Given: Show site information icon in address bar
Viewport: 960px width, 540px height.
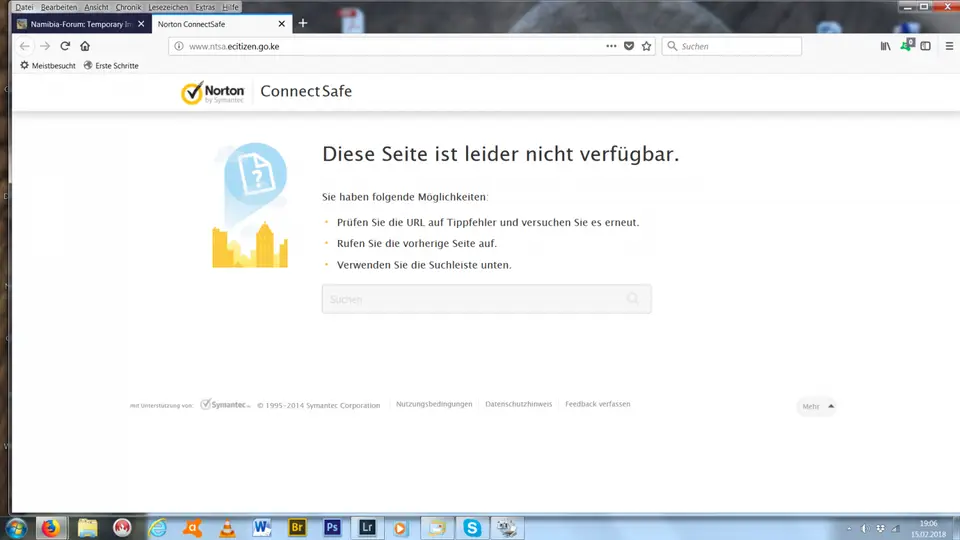Looking at the screenshot, I should tap(179, 46).
